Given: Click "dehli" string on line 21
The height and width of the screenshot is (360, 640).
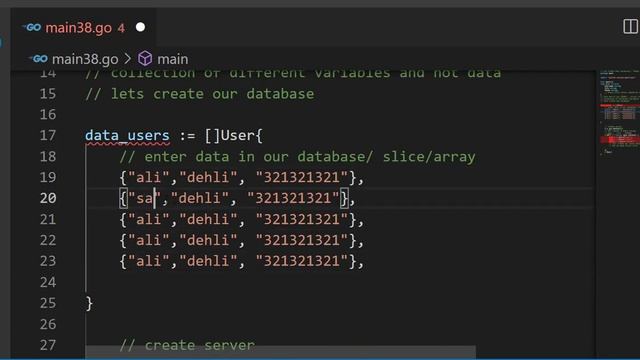Looking at the screenshot, I should (208, 219).
